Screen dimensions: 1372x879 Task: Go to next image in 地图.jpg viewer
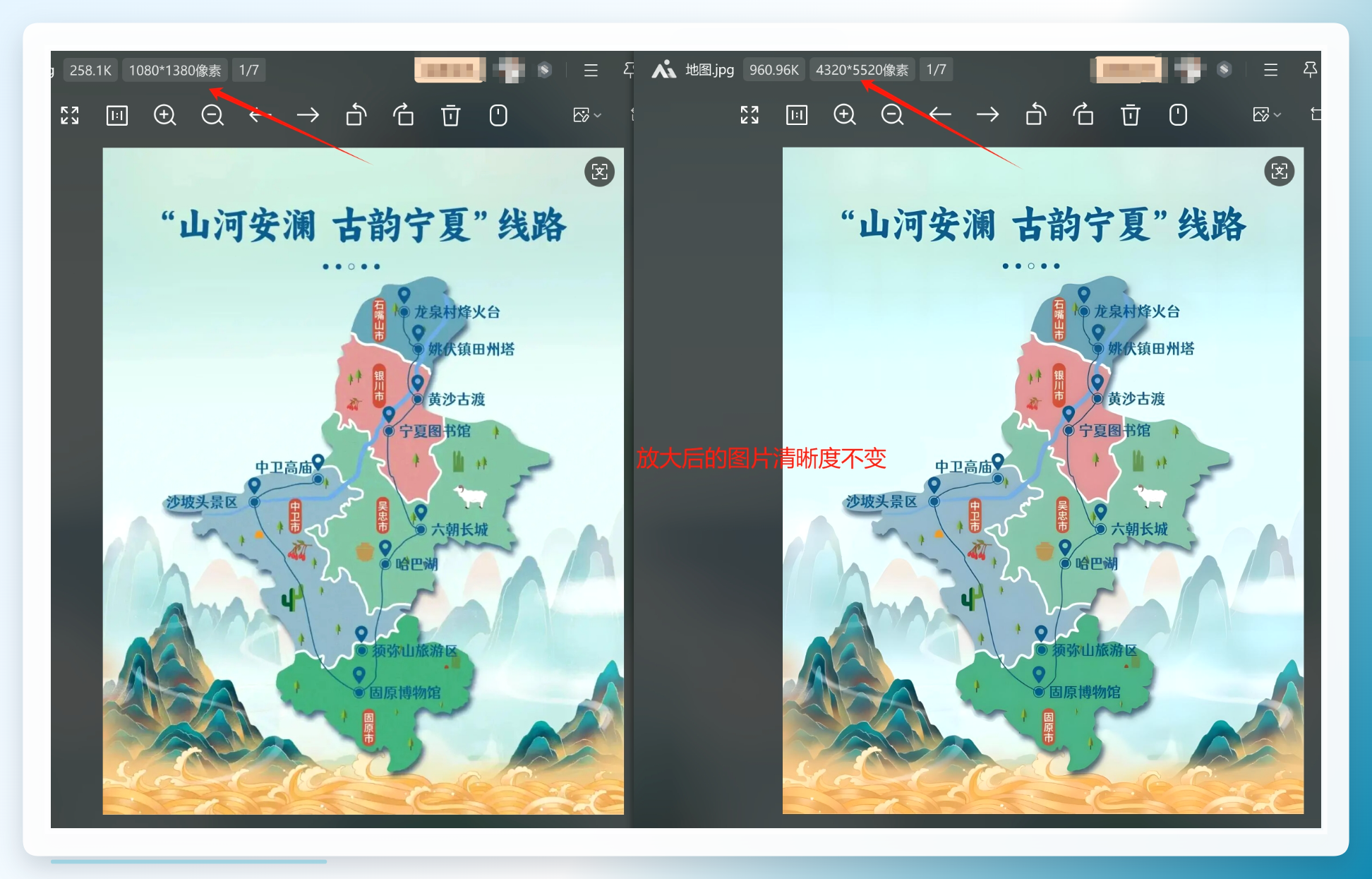(987, 114)
